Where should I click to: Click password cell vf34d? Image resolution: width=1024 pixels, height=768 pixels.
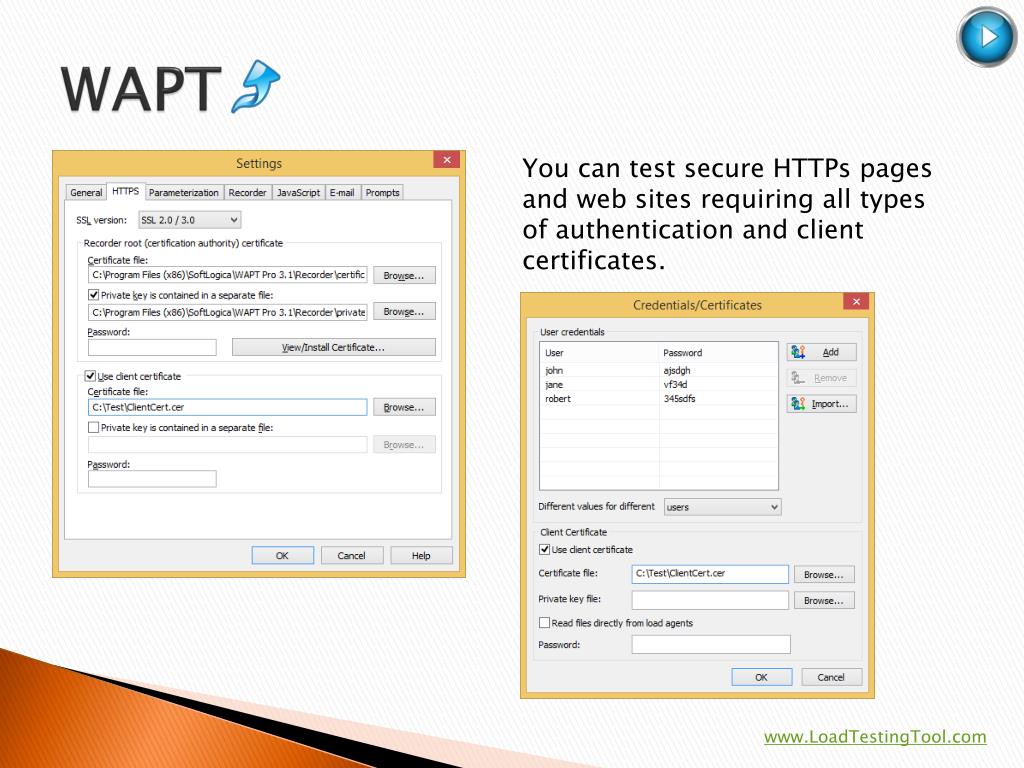point(675,385)
